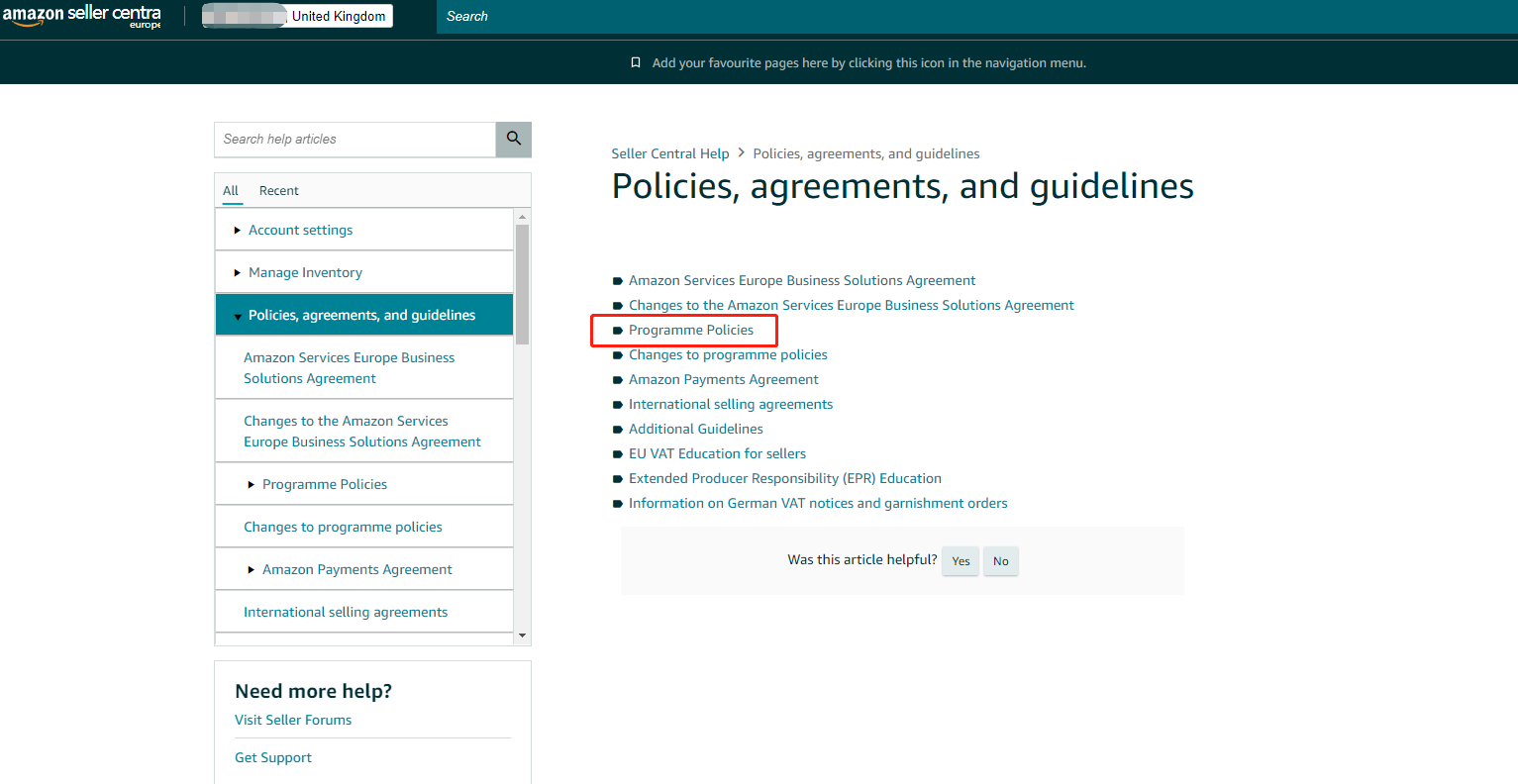Open EU VAT Education for sellers link

tap(717, 454)
